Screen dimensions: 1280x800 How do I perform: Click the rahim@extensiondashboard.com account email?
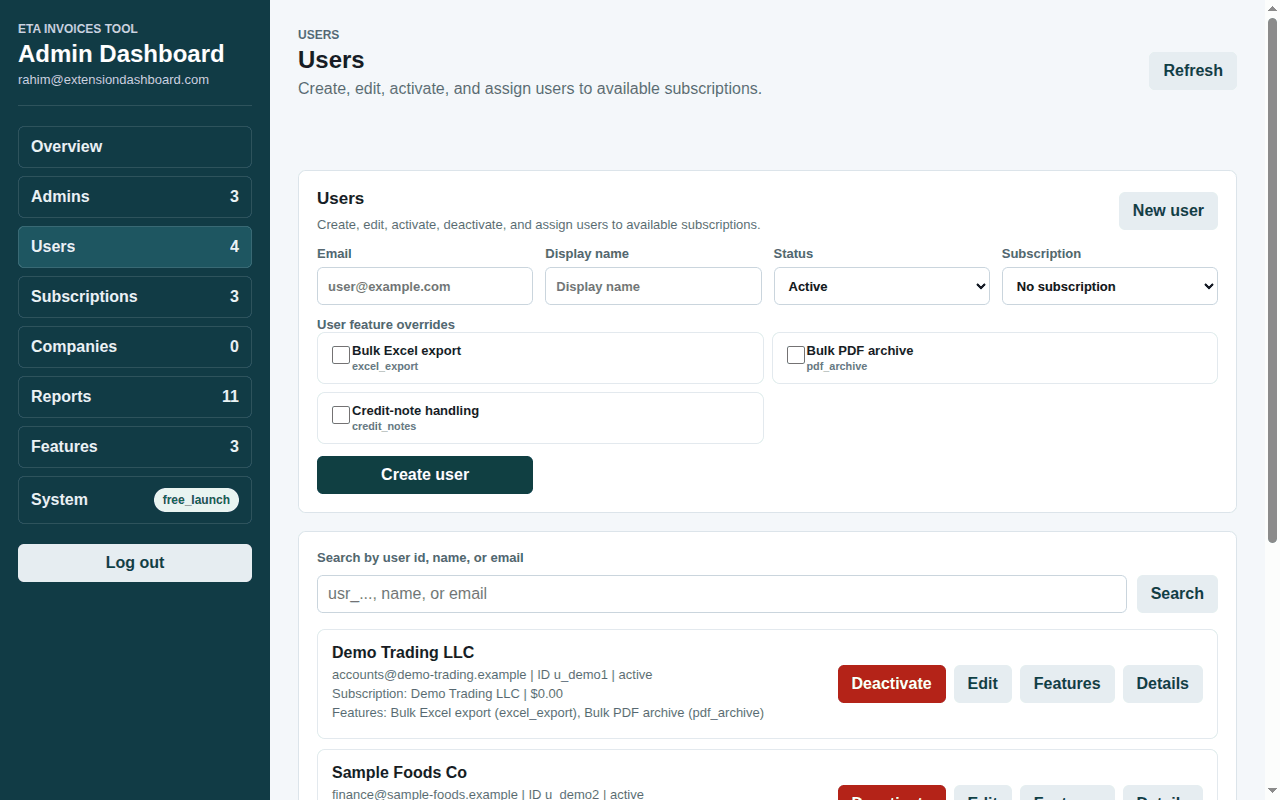tap(113, 80)
